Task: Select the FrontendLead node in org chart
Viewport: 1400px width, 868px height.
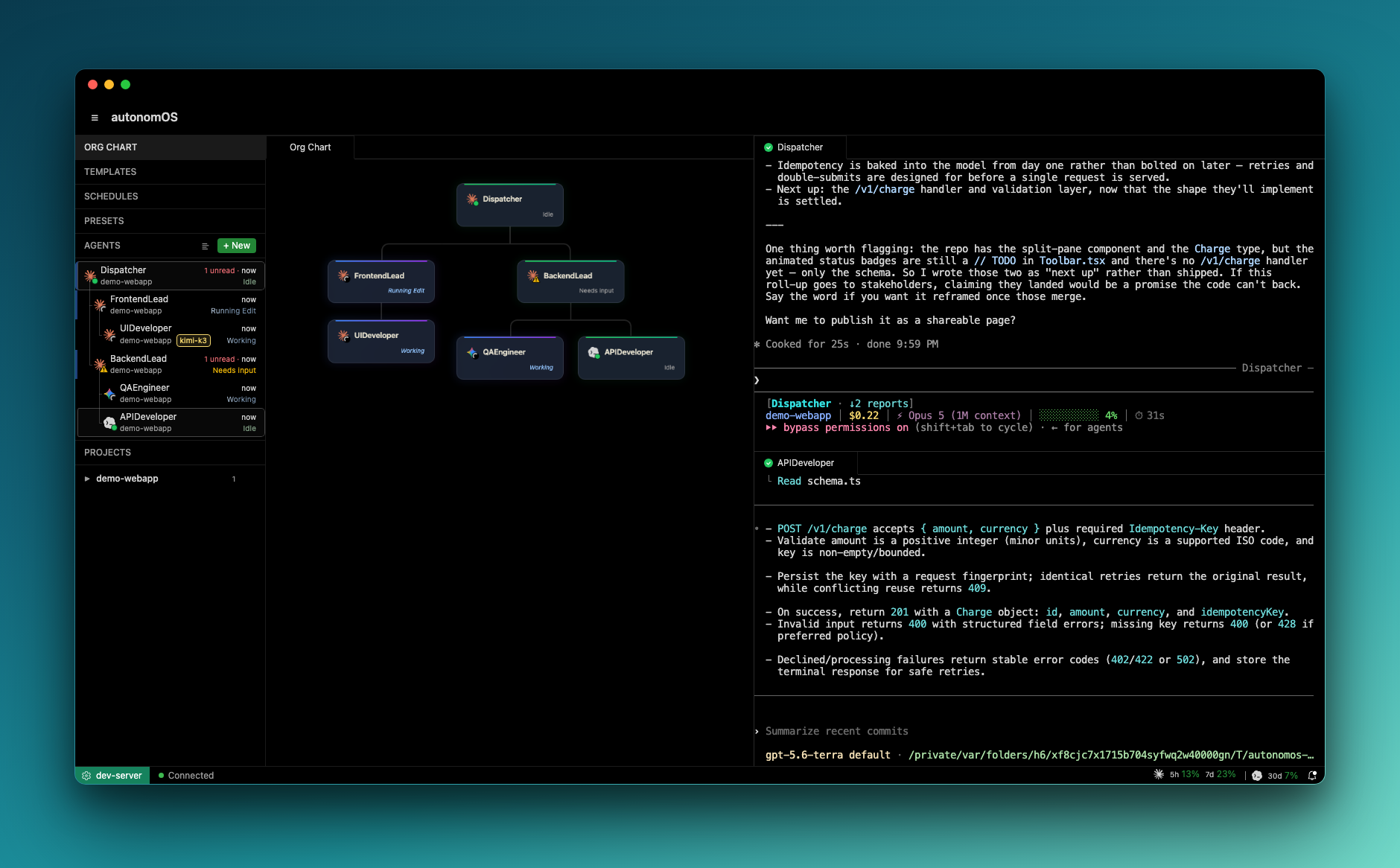Action: pos(381,281)
